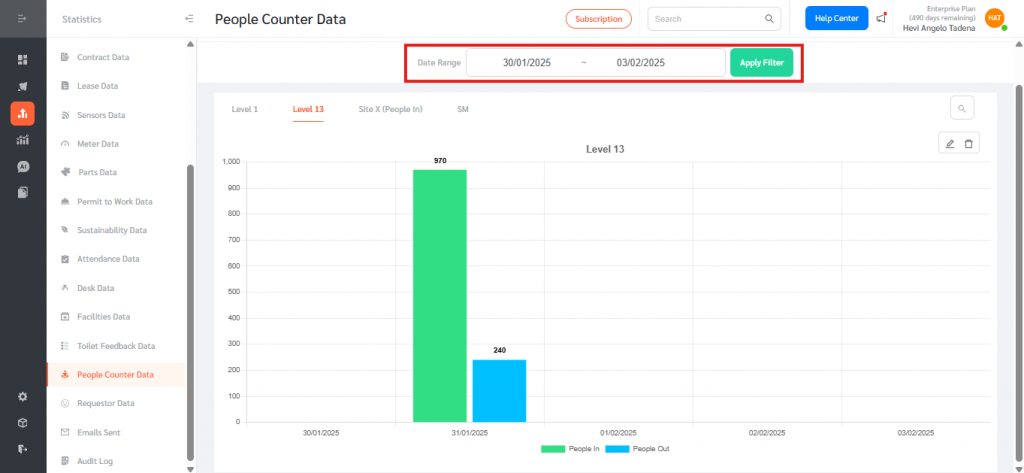
Task: Collapse the Statistics sidebar panel
Action: pos(189,19)
